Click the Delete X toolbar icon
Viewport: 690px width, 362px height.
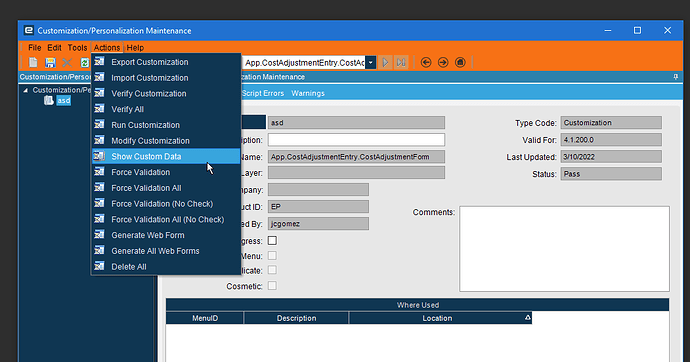click(x=67, y=62)
